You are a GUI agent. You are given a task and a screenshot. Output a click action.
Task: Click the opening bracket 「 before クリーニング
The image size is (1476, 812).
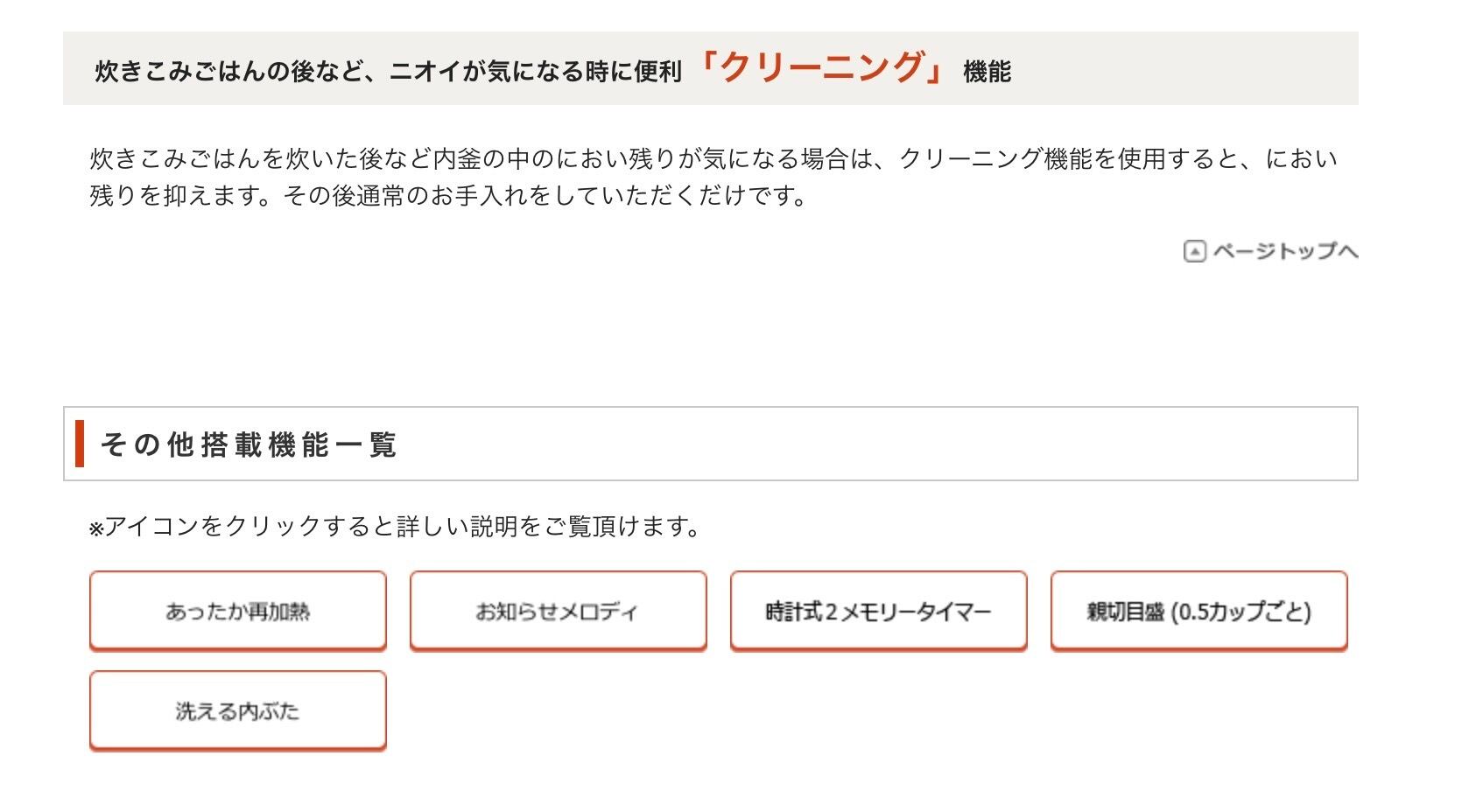[707, 67]
